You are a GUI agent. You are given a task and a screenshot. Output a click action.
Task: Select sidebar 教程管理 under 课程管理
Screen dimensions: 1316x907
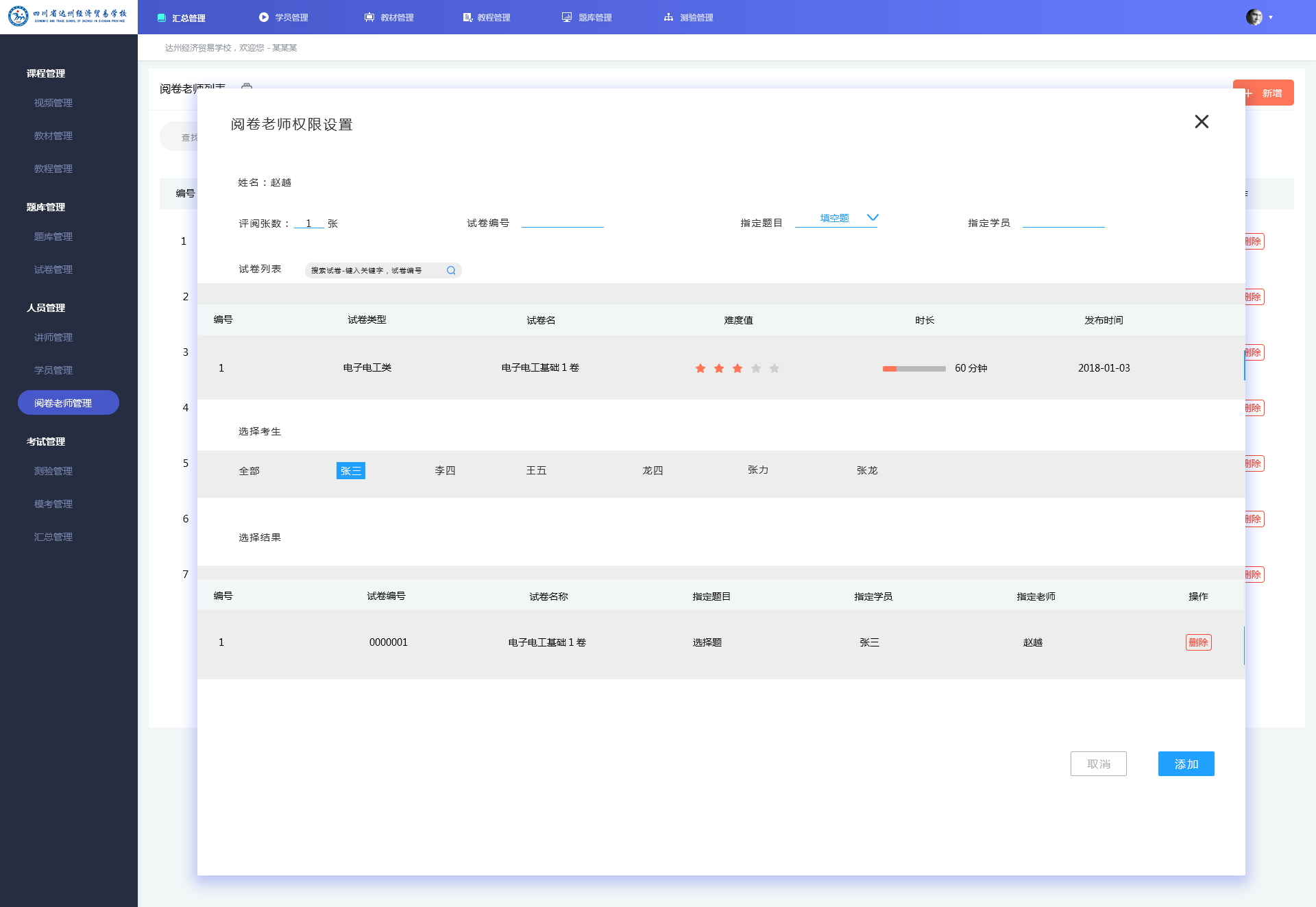coord(53,169)
